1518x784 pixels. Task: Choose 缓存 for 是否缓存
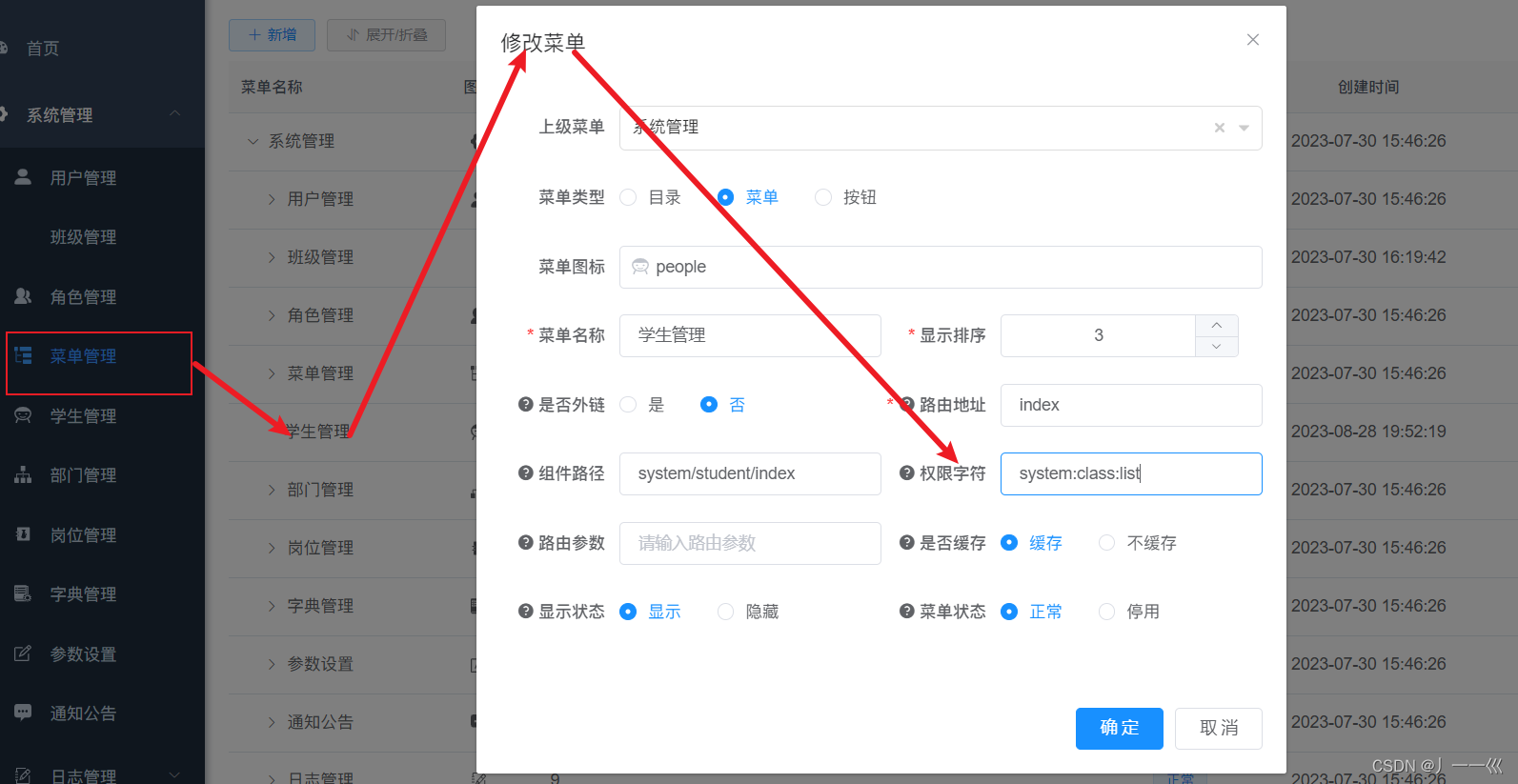coord(1032,543)
